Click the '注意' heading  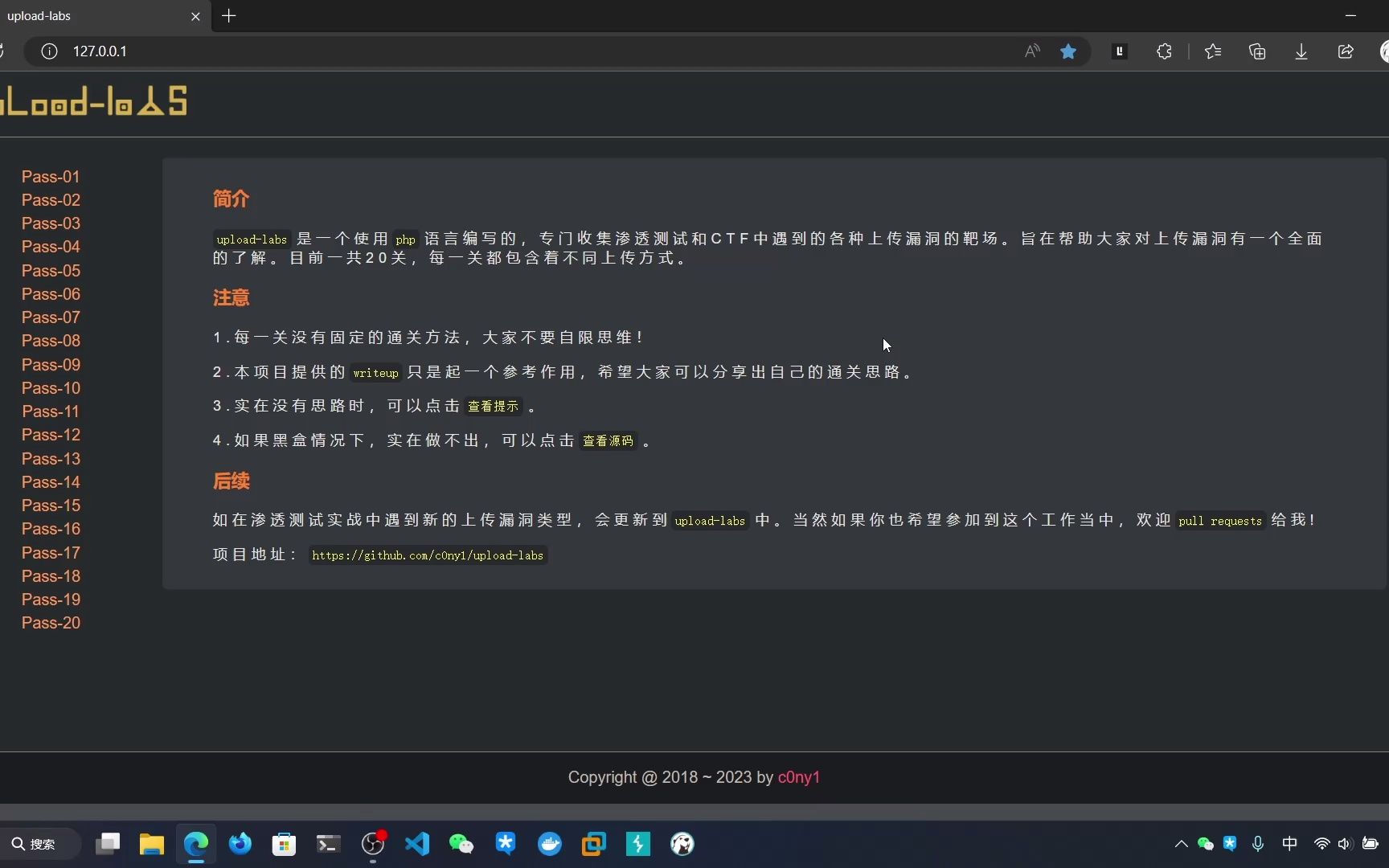(x=231, y=297)
